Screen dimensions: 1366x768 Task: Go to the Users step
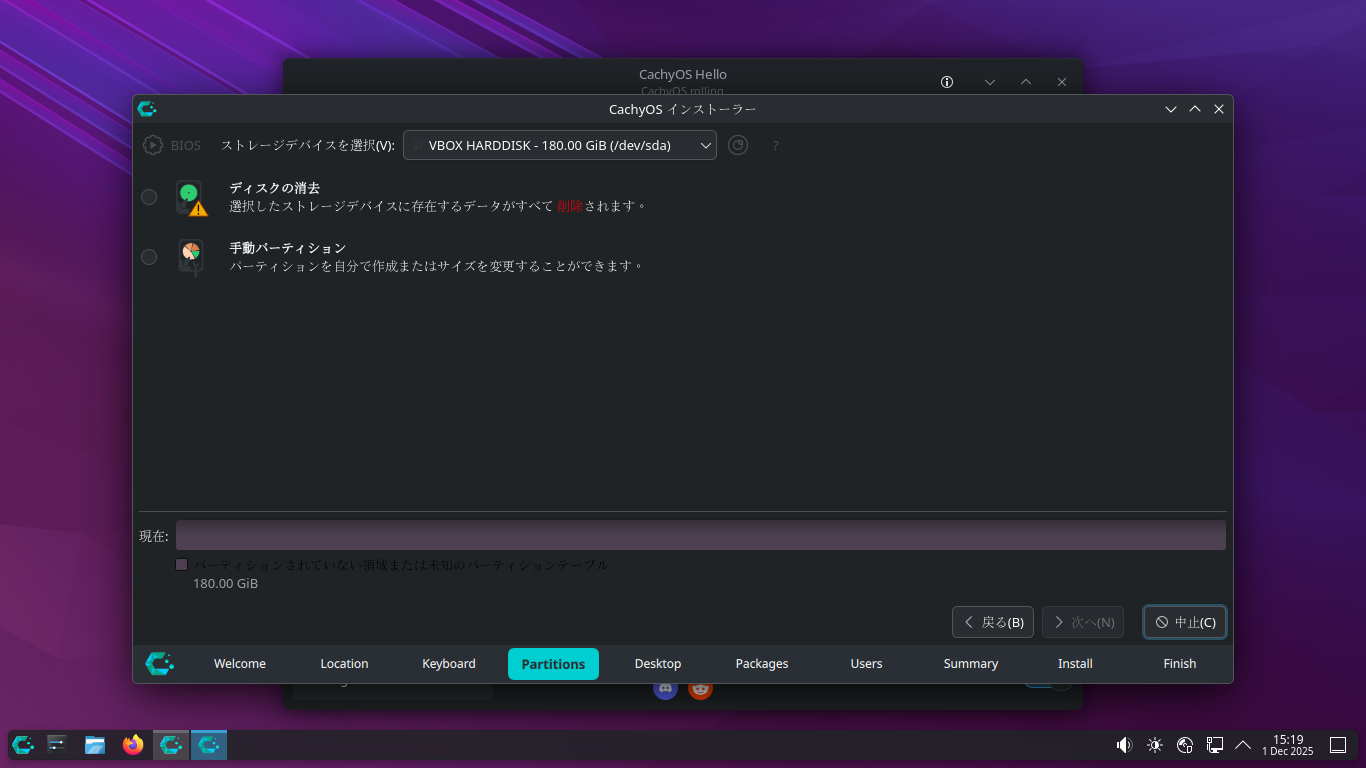click(866, 664)
